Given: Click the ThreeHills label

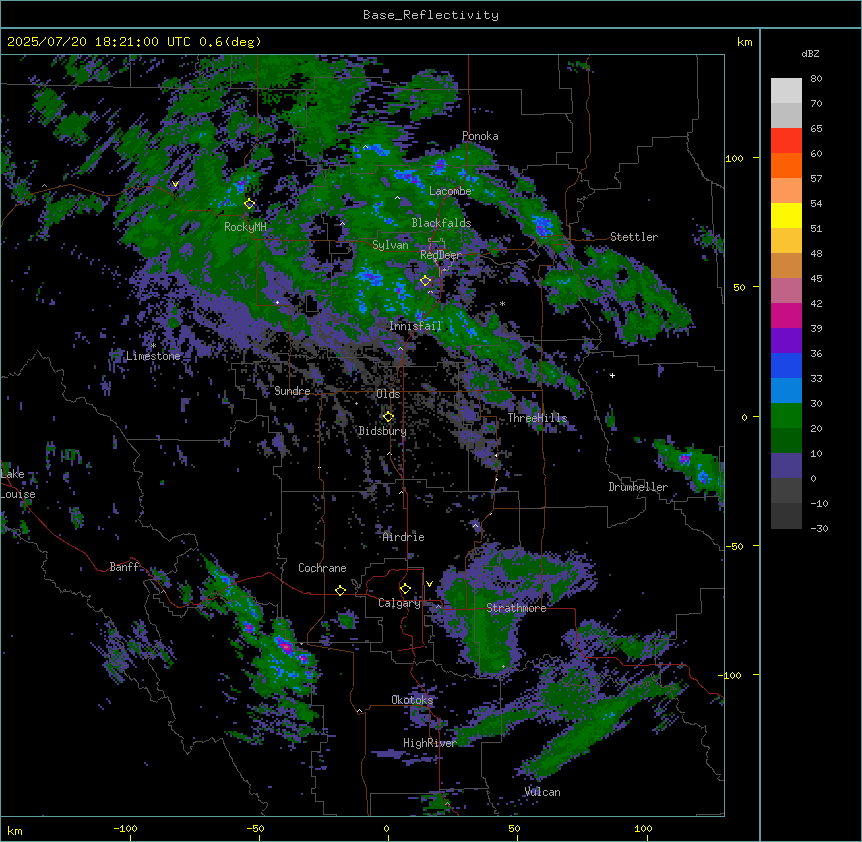Looking at the screenshot, I should 537,418.
